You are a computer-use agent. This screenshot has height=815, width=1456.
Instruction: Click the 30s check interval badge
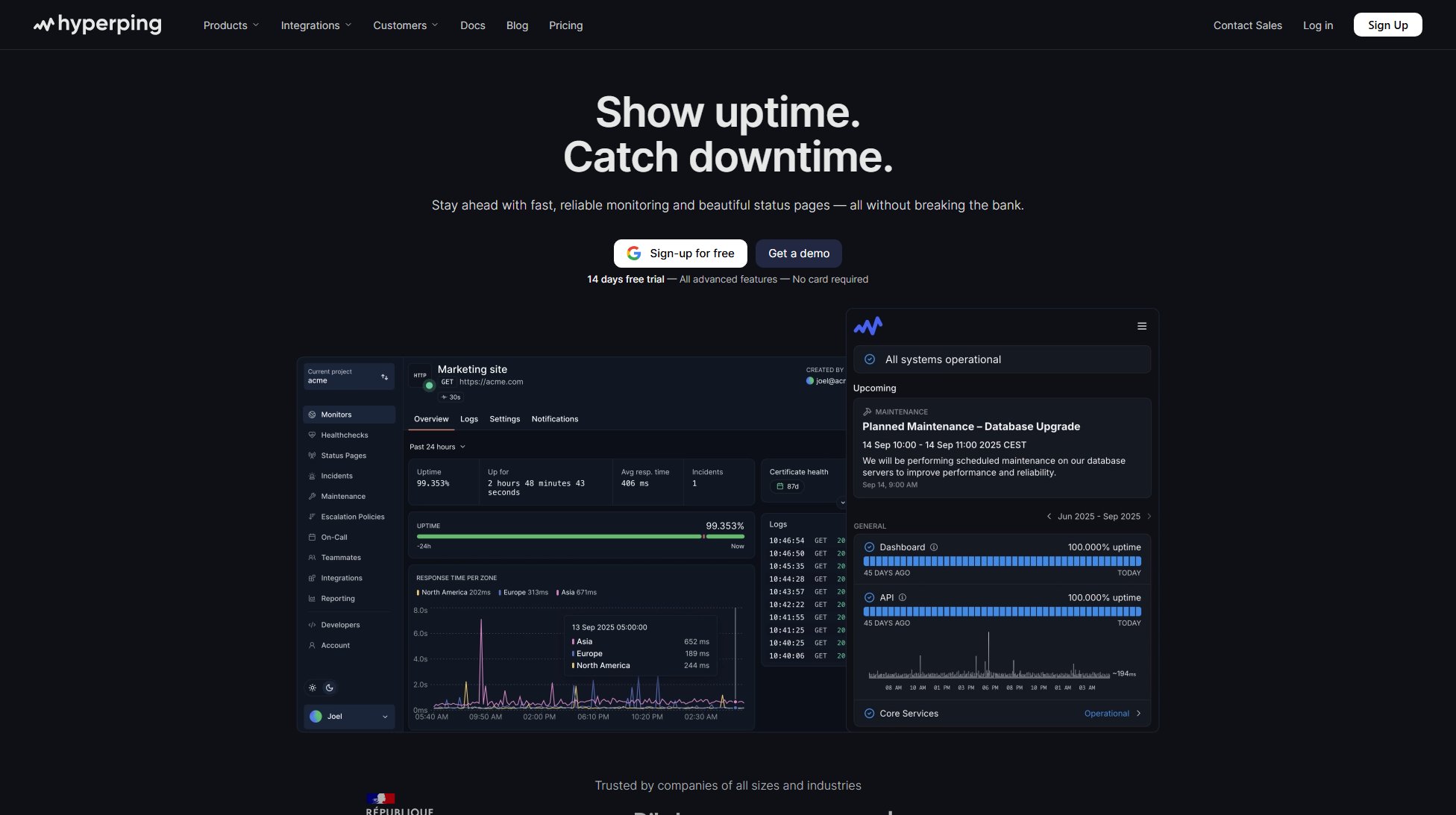click(451, 397)
